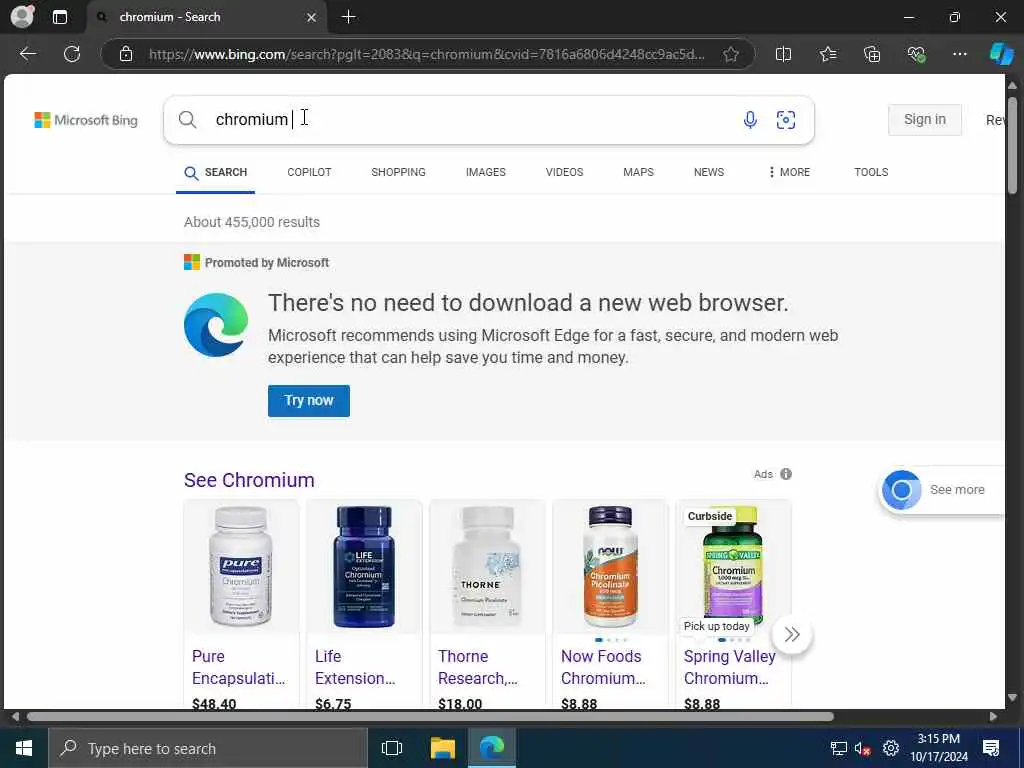Open the Pure Encapsulati... product link
This screenshot has width=1024, height=768.
tap(238, 667)
